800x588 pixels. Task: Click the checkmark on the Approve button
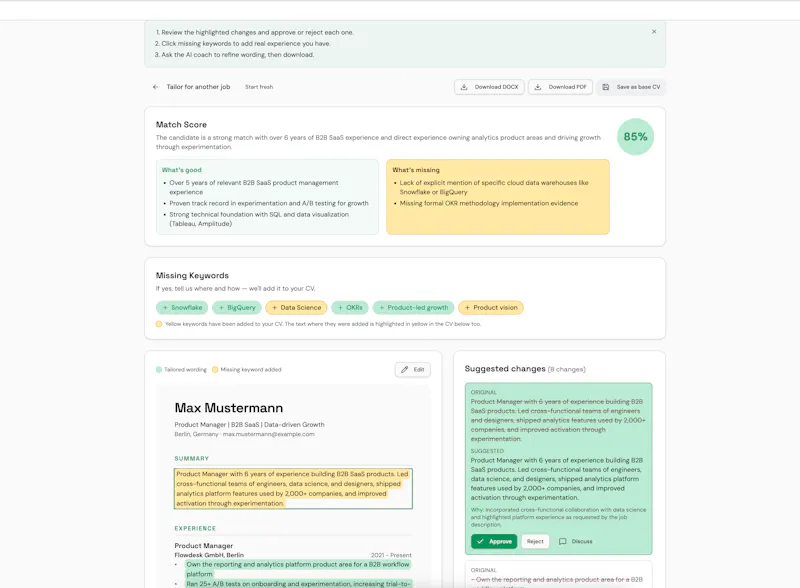point(480,541)
